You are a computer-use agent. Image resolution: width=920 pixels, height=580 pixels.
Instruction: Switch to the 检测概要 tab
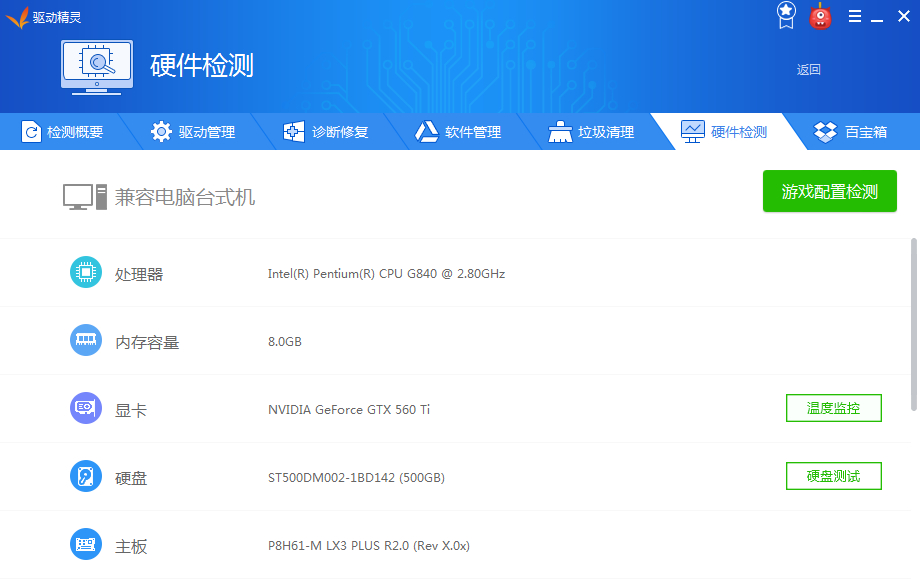click(62, 132)
